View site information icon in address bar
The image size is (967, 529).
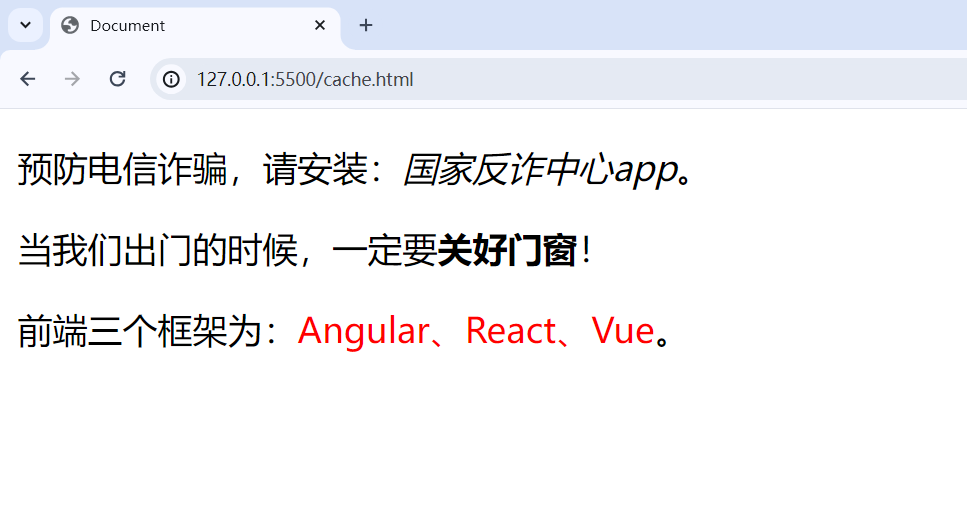coord(171,79)
